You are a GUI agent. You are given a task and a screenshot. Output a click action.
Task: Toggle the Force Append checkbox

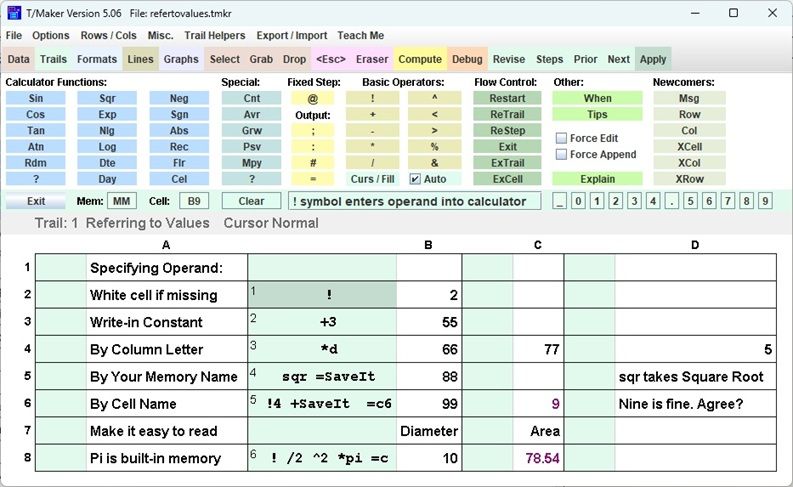tap(561, 154)
